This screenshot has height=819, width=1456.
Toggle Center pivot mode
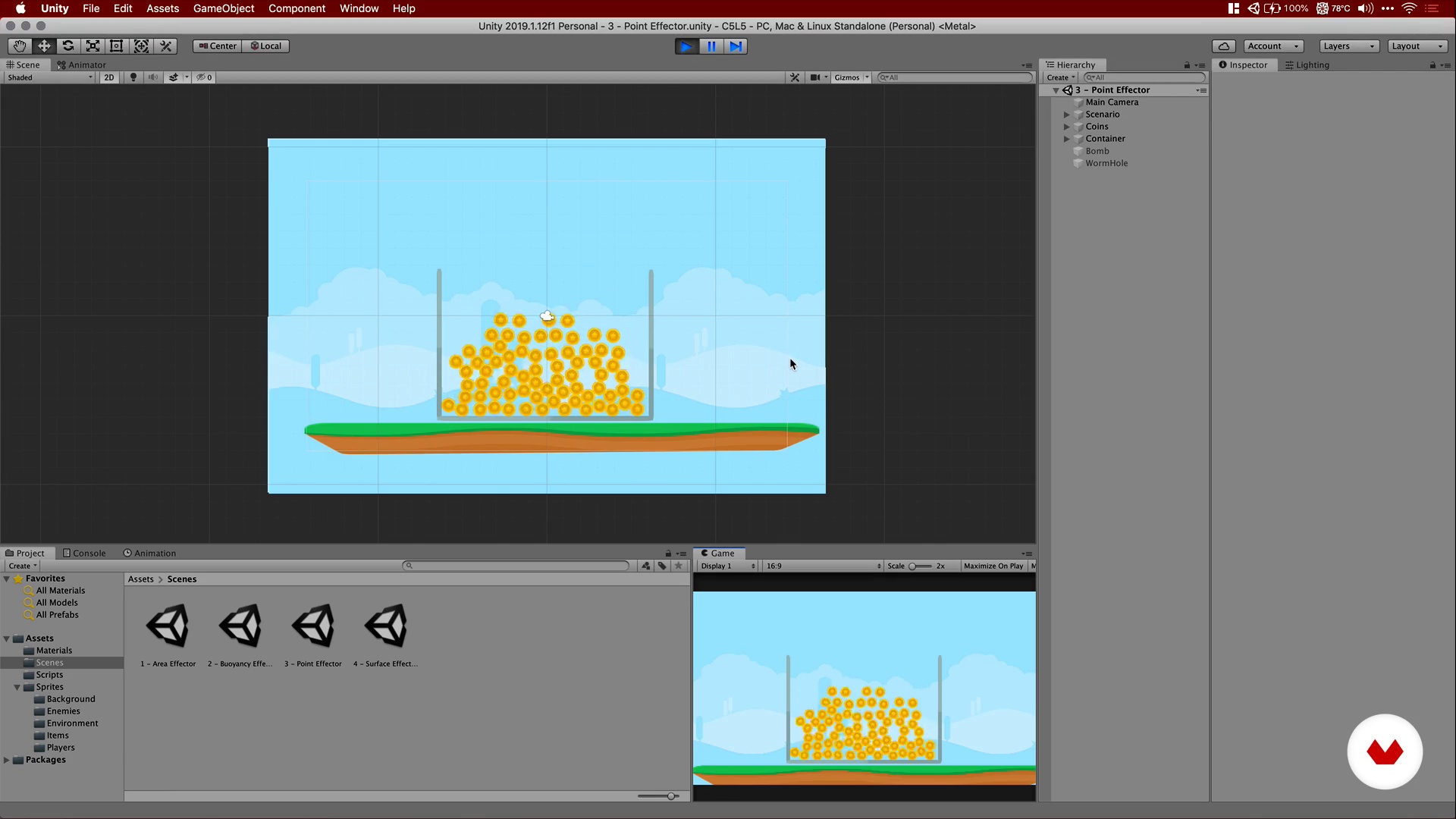point(217,46)
